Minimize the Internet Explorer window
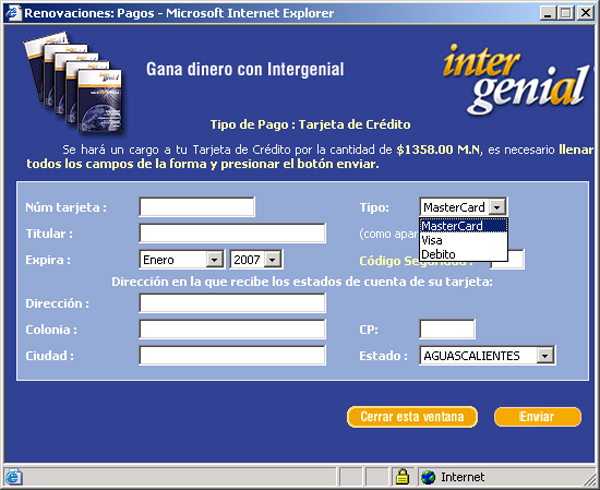This screenshot has height=490, width=600. pyautogui.click(x=548, y=13)
